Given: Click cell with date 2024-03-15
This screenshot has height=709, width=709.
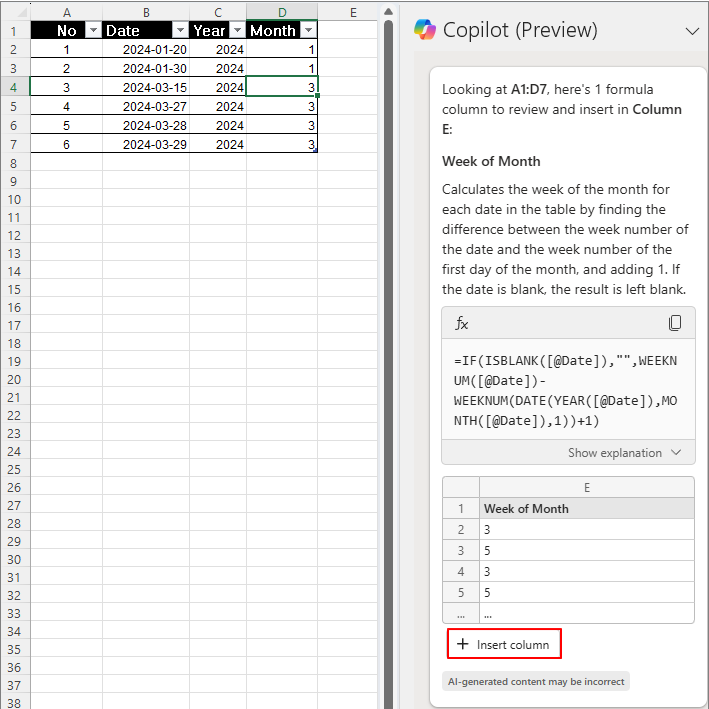Looking at the screenshot, I should tap(146, 87).
